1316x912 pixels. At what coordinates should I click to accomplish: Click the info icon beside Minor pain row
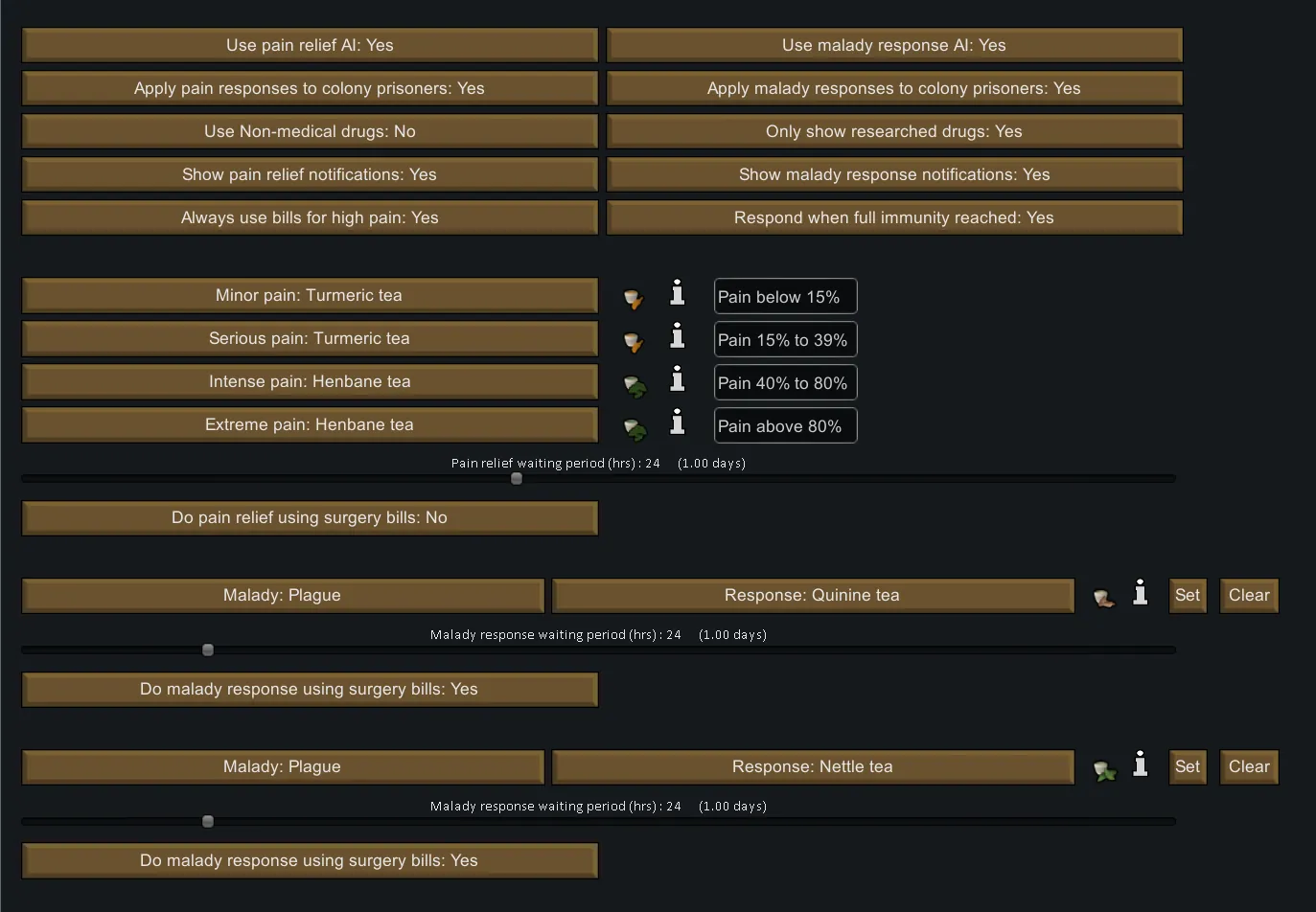tap(677, 293)
